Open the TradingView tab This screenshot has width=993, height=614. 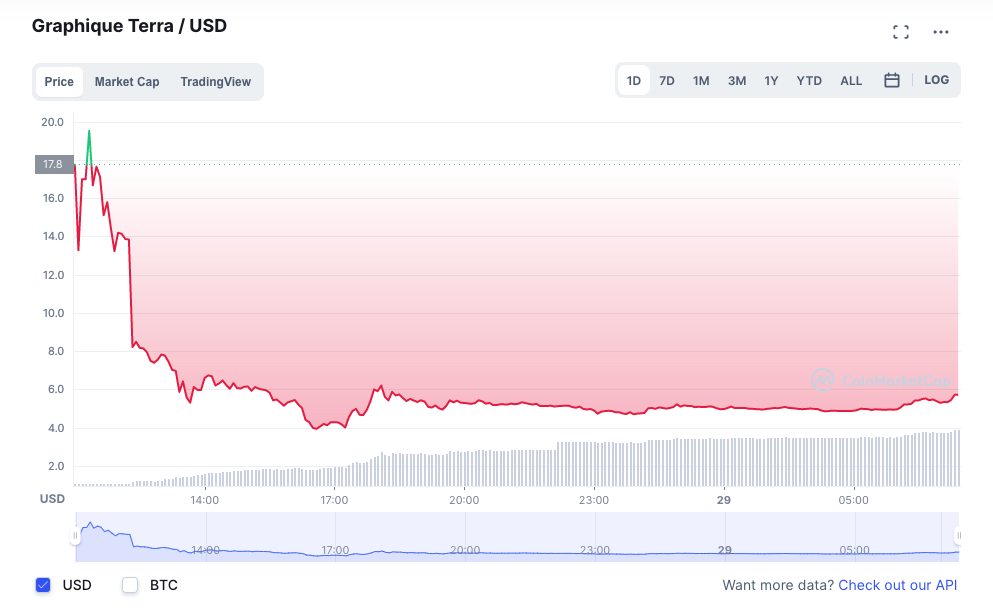point(215,82)
